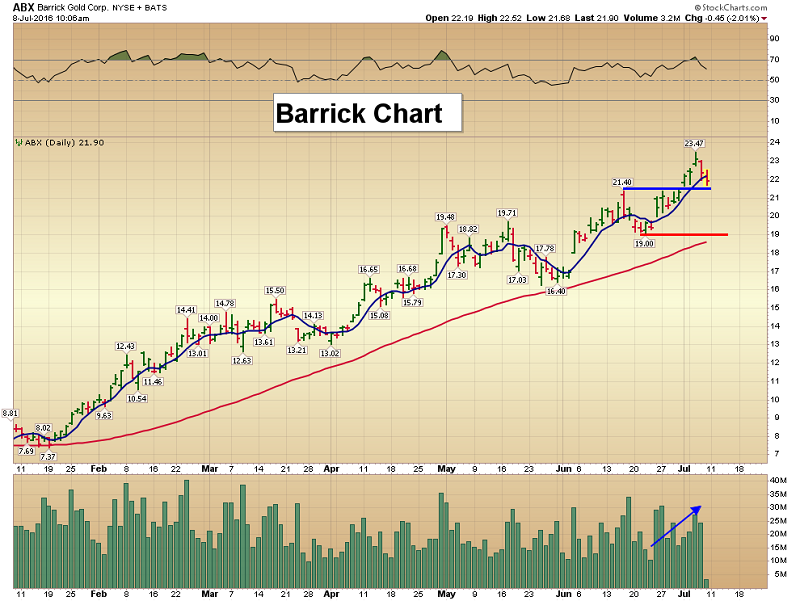Select the 13.02 low price label
Screen dimensions: 800x601
click(x=330, y=353)
